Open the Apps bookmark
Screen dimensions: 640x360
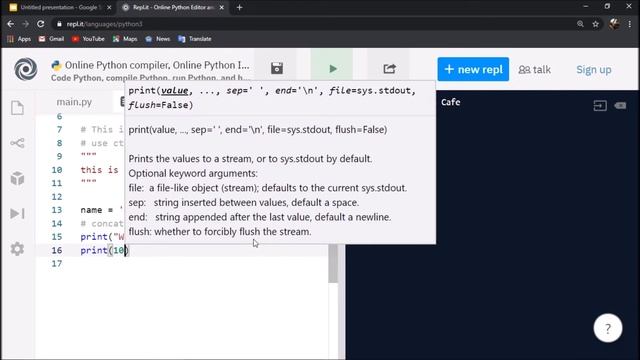[x=19, y=39]
